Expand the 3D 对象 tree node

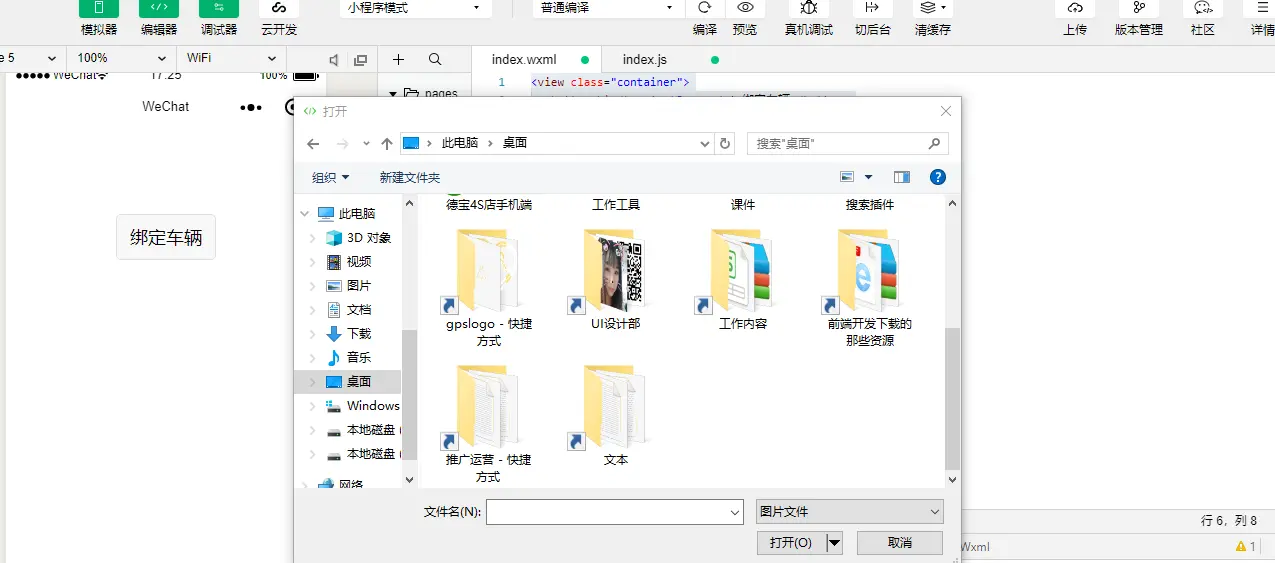(313, 238)
